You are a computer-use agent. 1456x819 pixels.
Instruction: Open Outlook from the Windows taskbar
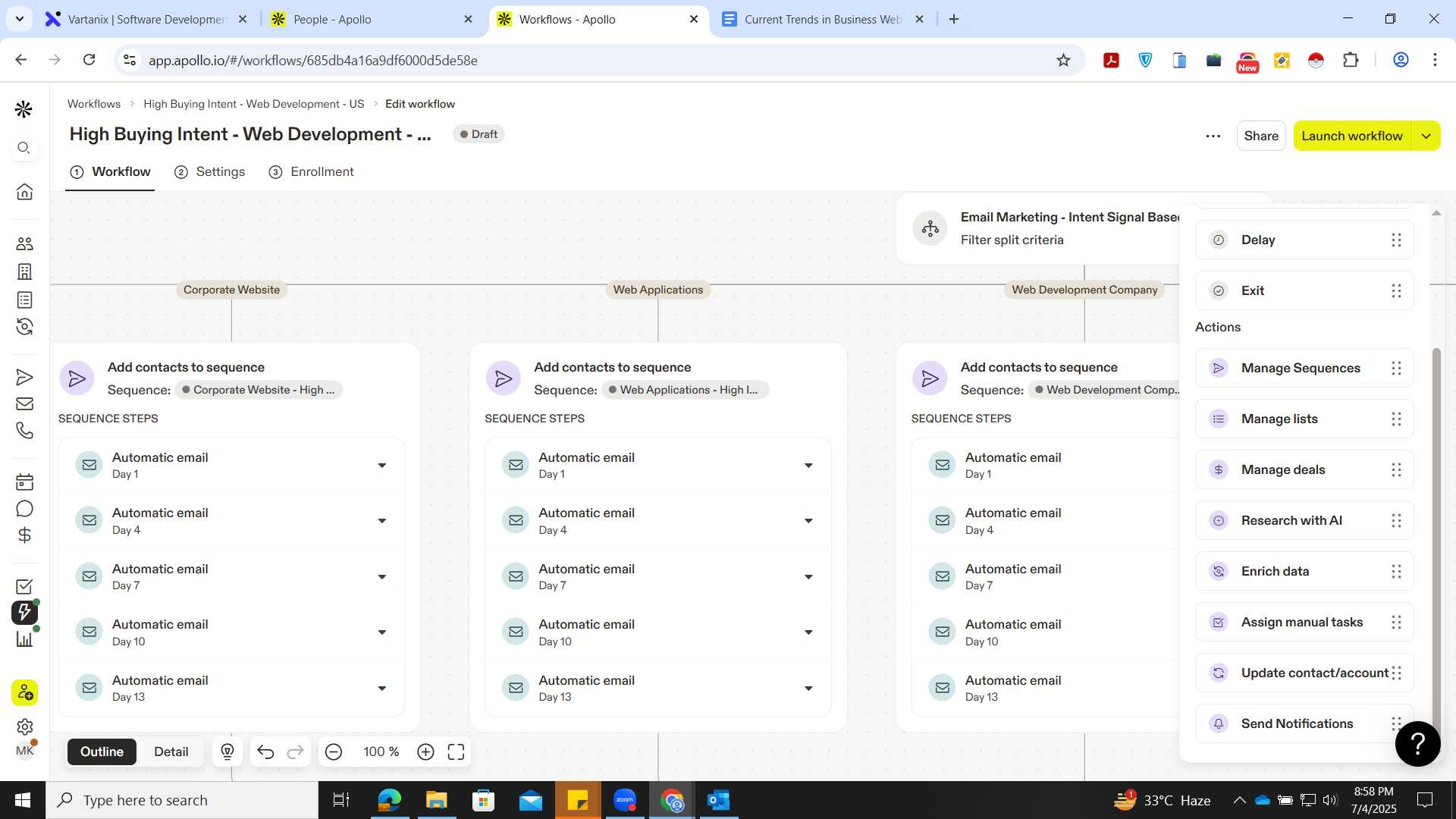click(718, 800)
